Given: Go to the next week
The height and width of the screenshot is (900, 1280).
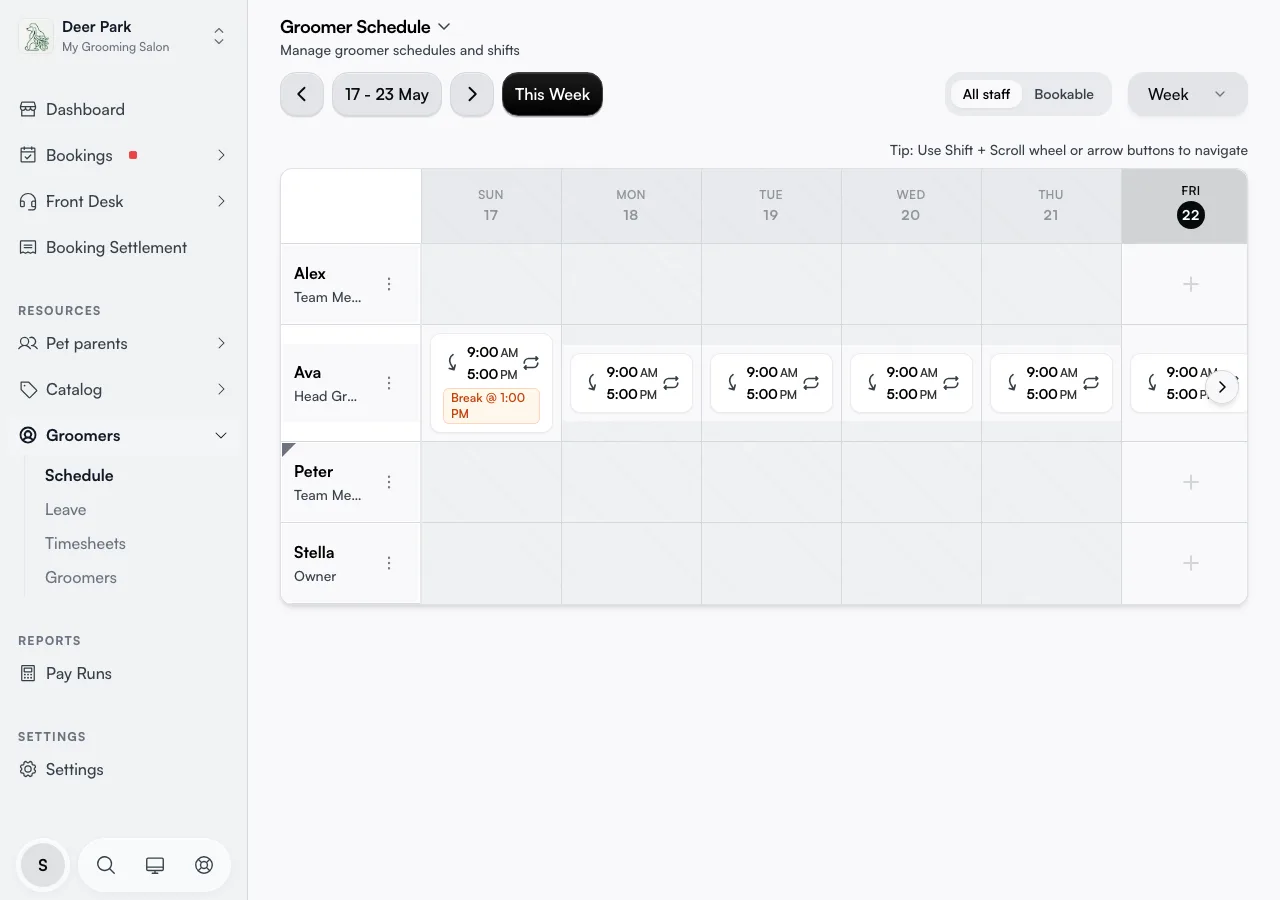Looking at the screenshot, I should [472, 95].
